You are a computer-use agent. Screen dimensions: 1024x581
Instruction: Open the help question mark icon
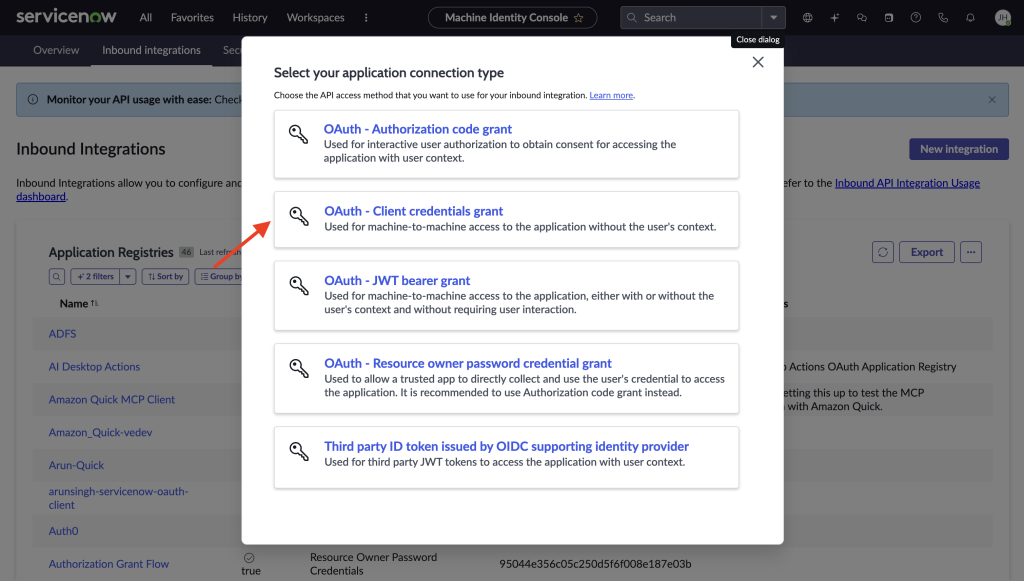(x=916, y=18)
